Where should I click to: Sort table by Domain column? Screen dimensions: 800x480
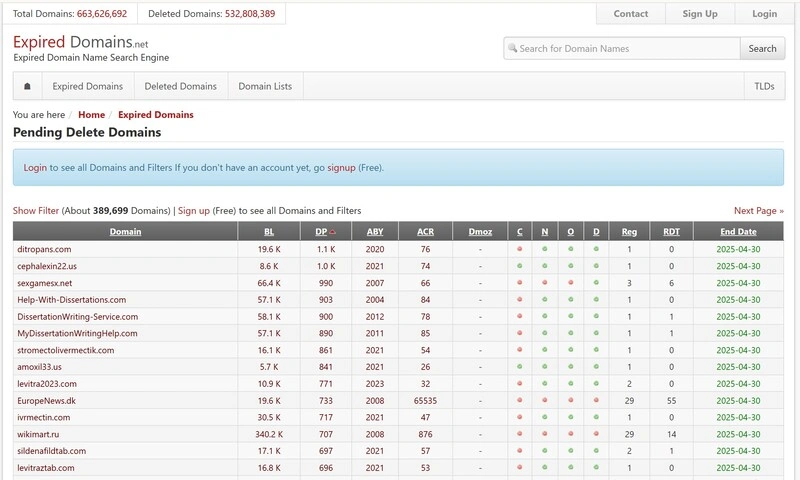(x=126, y=232)
